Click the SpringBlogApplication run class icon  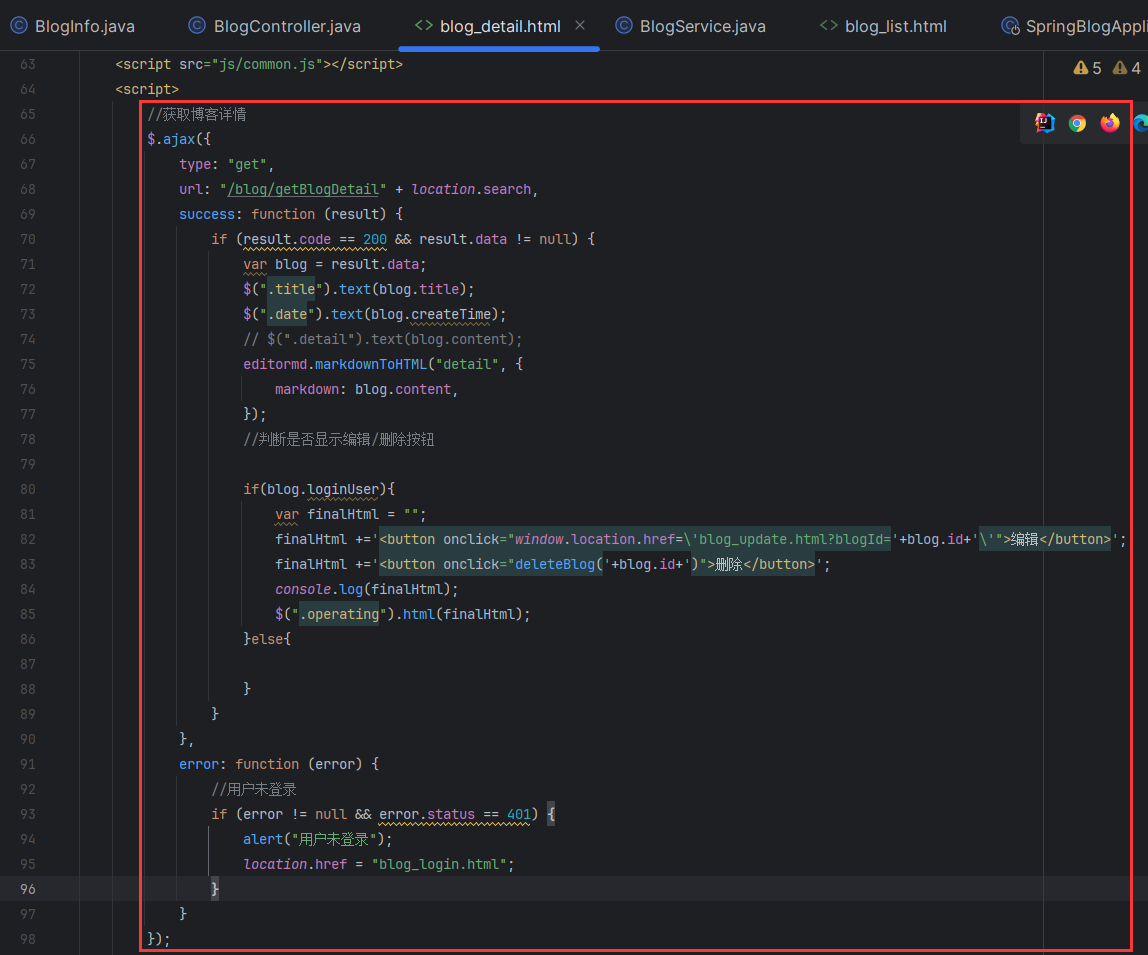pos(1010,26)
